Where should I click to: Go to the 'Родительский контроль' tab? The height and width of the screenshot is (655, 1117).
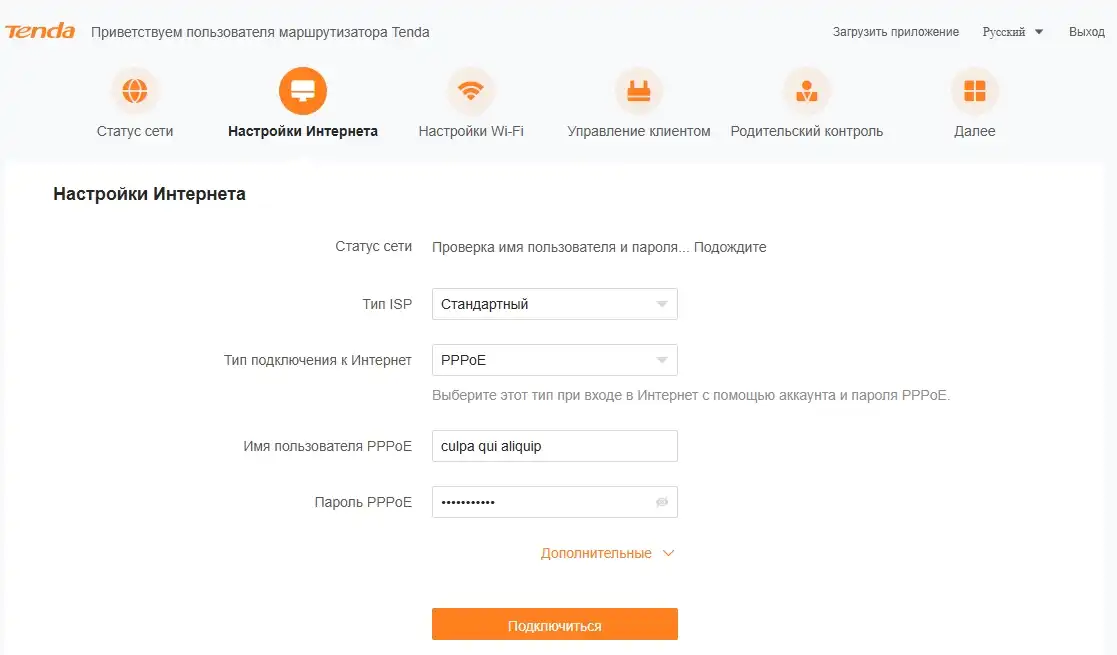(806, 130)
